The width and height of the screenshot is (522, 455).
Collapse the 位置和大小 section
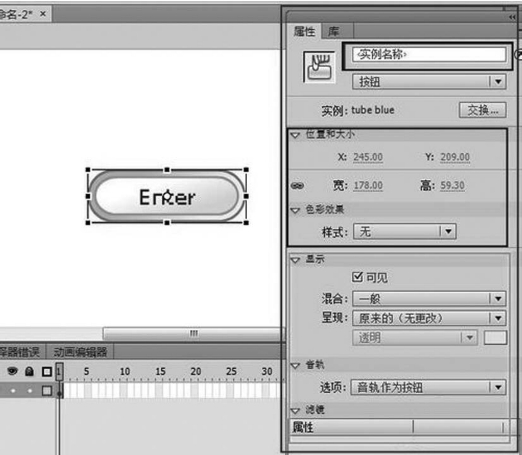(x=295, y=135)
